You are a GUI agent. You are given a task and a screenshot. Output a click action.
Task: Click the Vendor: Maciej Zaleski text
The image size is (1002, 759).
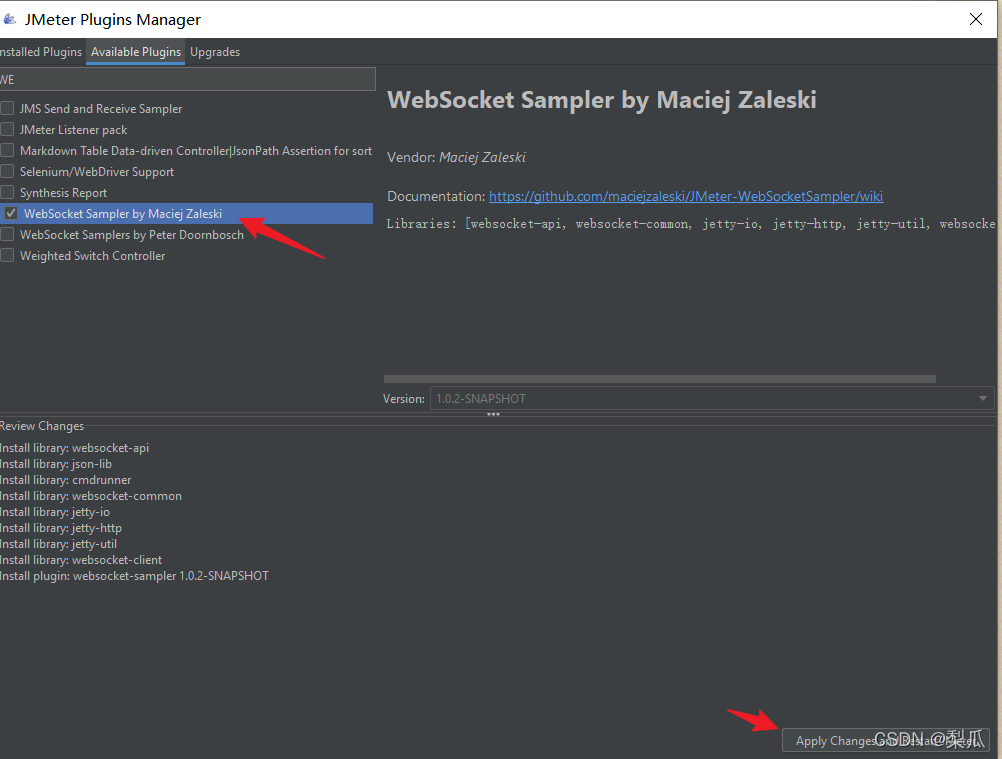pyautogui.click(x=456, y=157)
